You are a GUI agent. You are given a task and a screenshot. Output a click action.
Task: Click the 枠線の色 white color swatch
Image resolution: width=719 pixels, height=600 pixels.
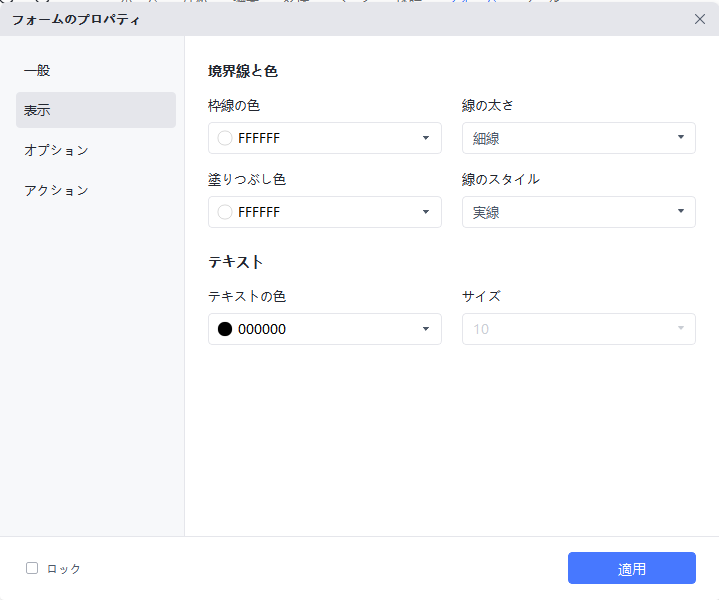[x=225, y=138]
